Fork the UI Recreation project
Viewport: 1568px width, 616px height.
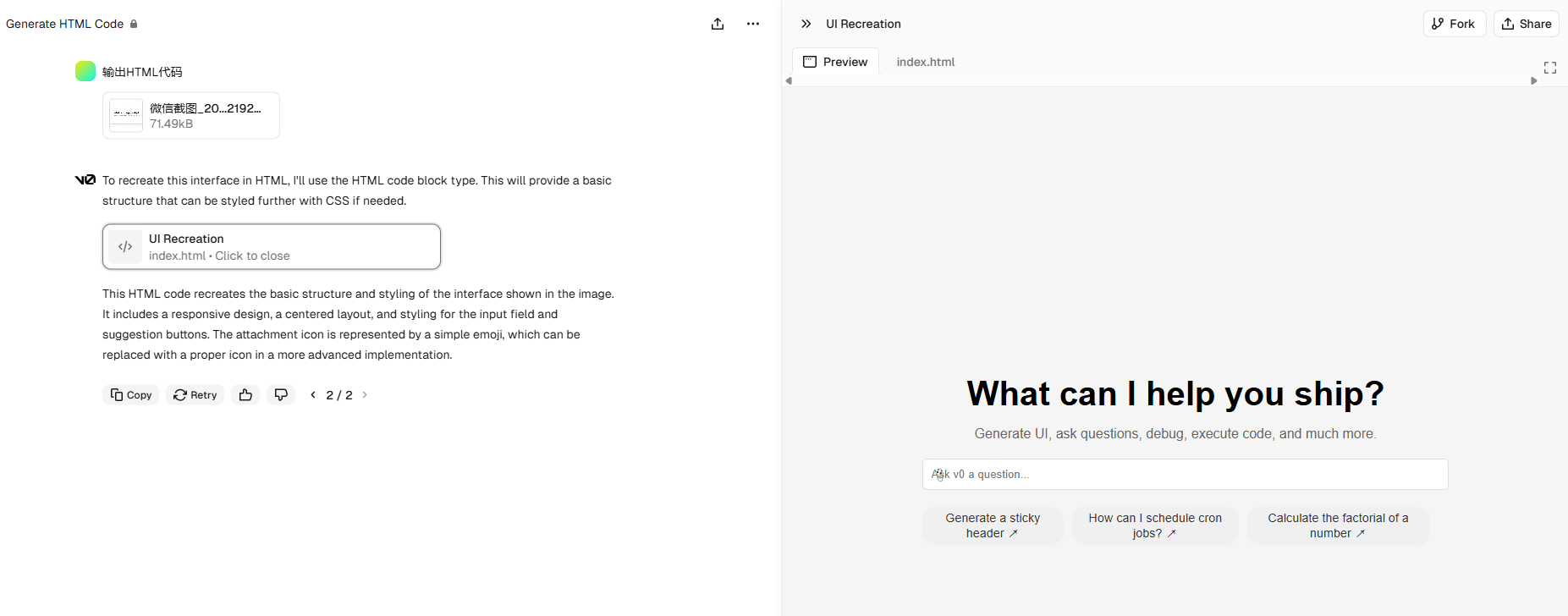pos(1454,24)
